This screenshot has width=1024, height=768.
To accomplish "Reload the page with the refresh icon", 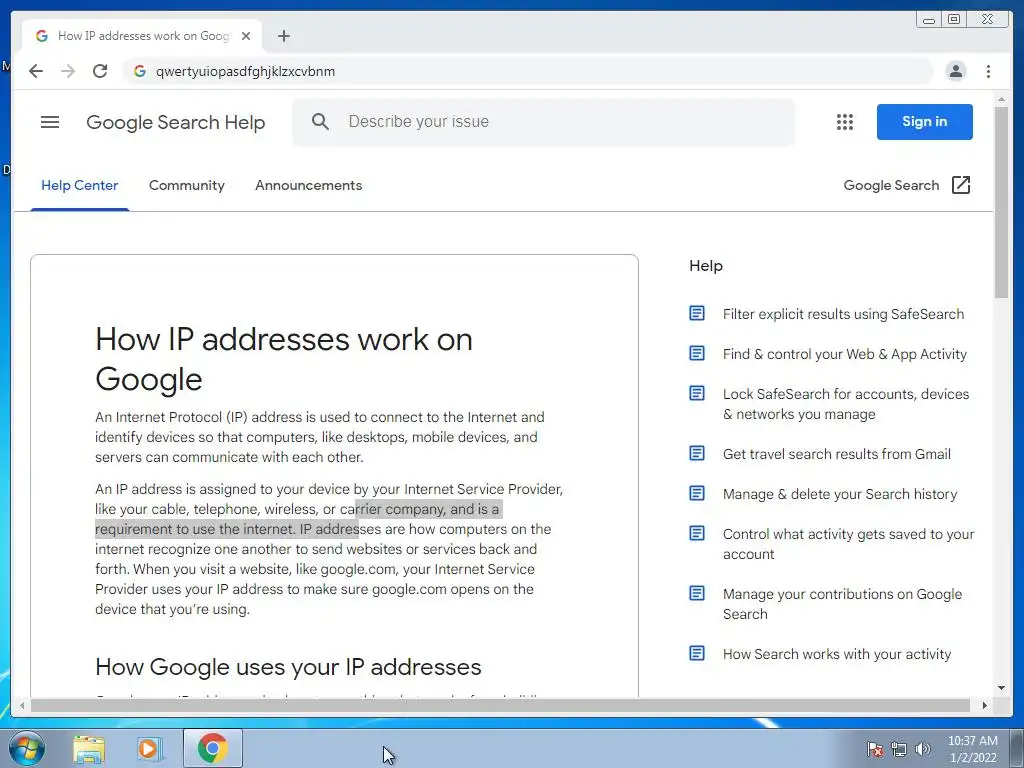I will (x=100, y=71).
